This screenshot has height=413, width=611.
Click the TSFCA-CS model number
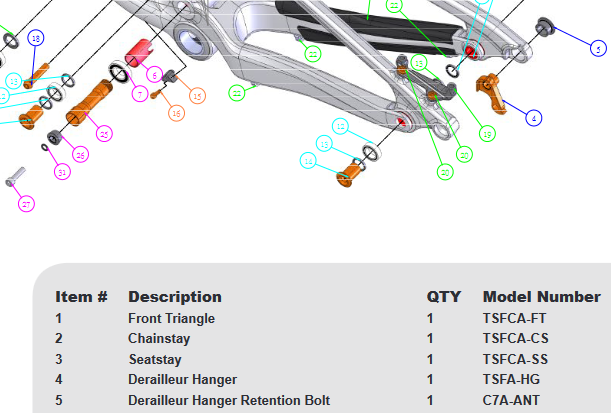tap(515, 339)
